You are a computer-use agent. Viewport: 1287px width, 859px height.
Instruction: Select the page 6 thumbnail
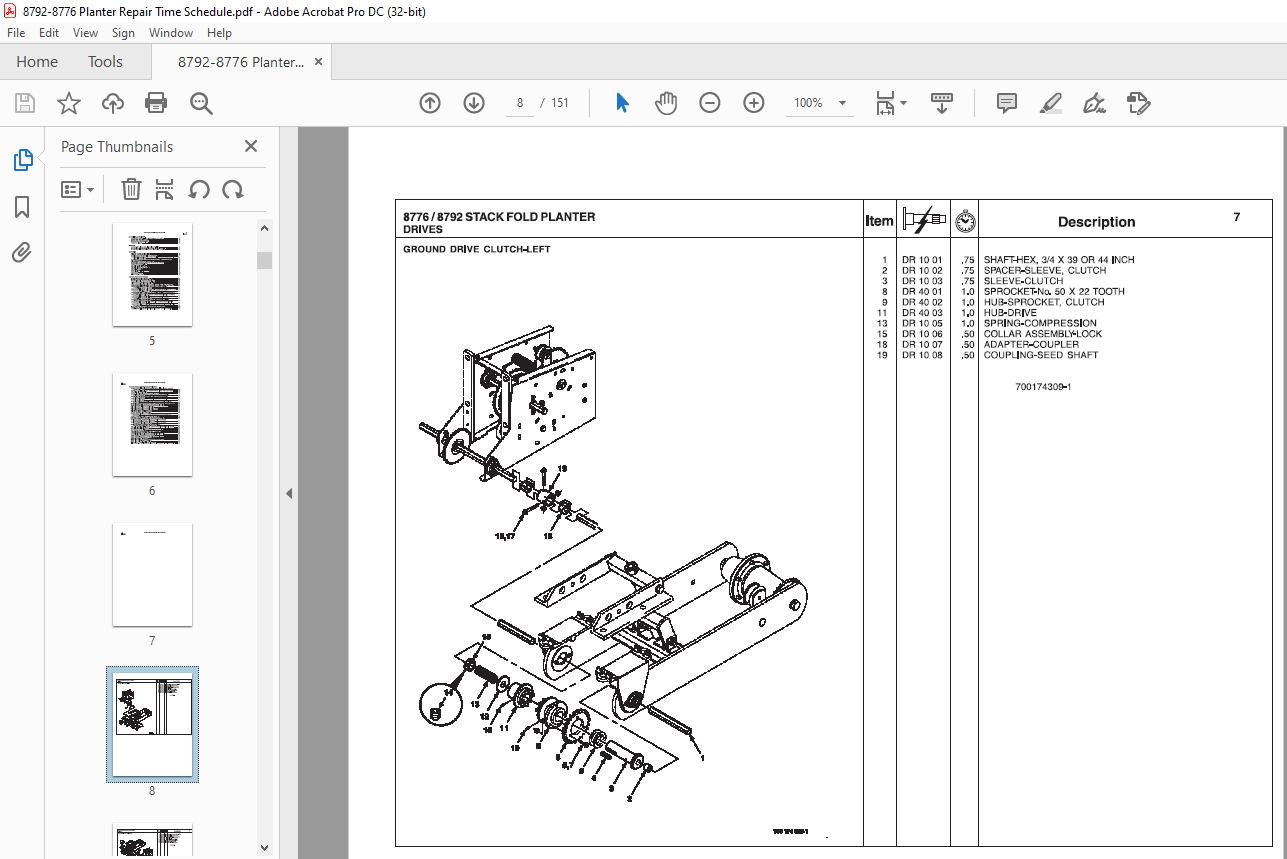coord(152,424)
